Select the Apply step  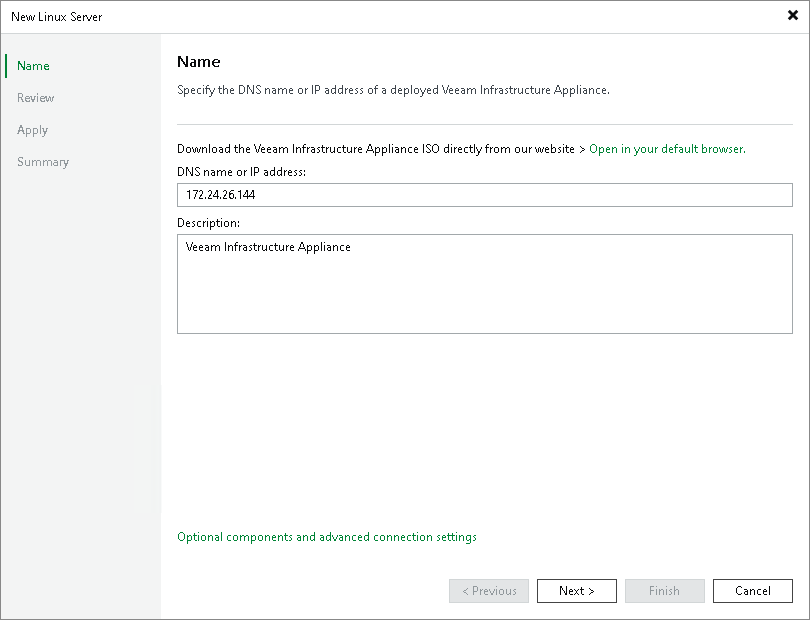(x=32, y=129)
